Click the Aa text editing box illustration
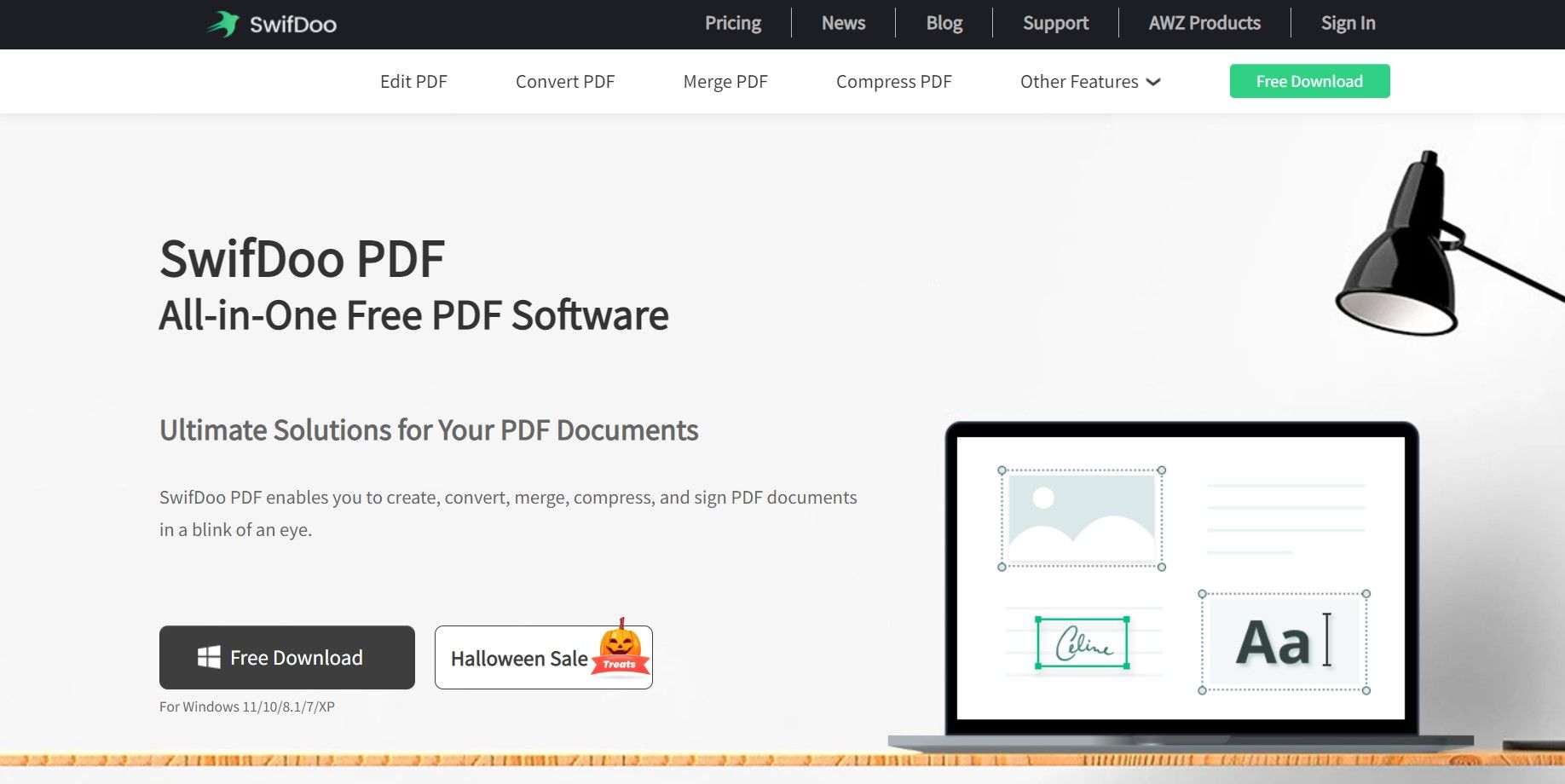The height and width of the screenshot is (784, 1565). coord(1284,642)
